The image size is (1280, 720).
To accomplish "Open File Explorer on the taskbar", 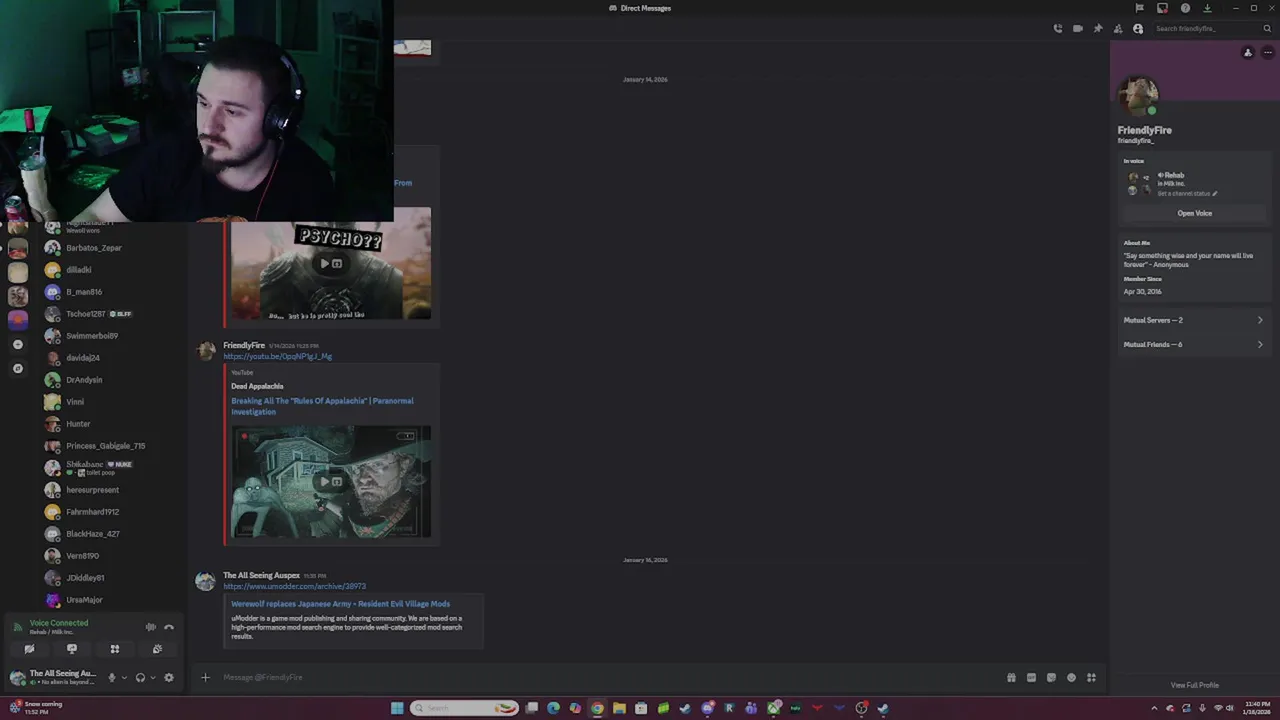I will pos(619,708).
